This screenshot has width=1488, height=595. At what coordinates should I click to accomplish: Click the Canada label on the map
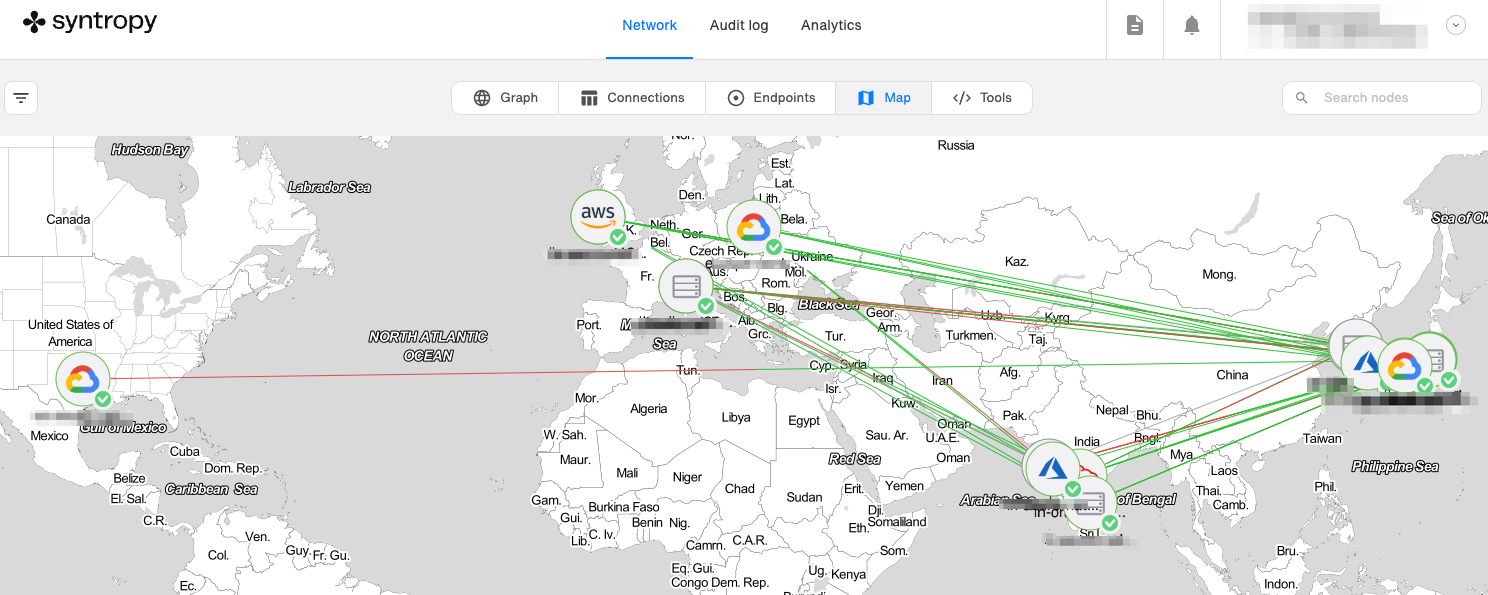(68, 219)
